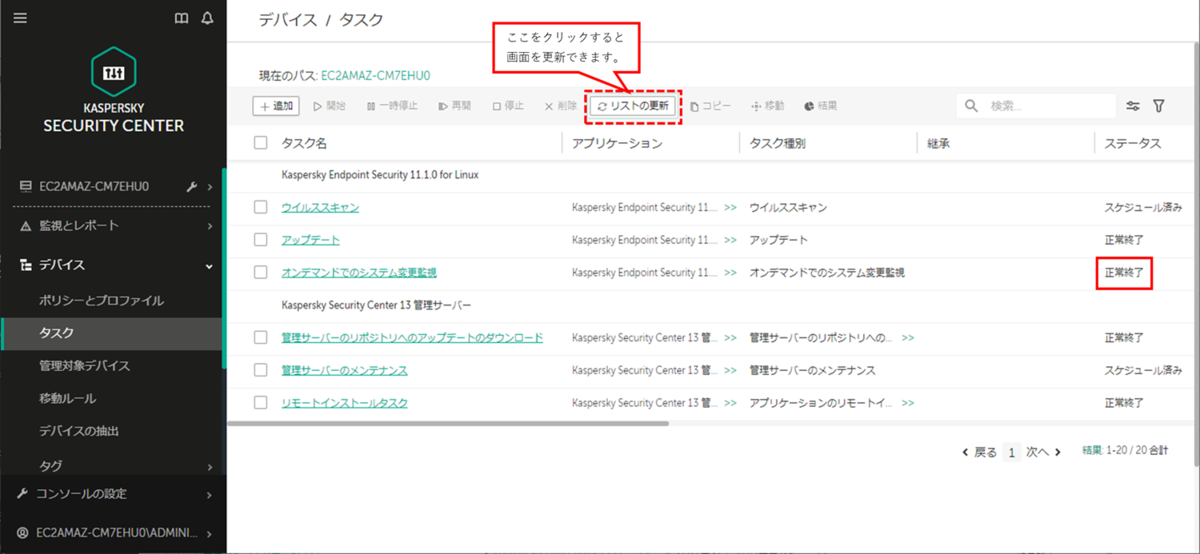The height and width of the screenshot is (554, 1200).
Task: Click the Kaspersky Security Center 13 管理サーバー group row
Action: 713,305
